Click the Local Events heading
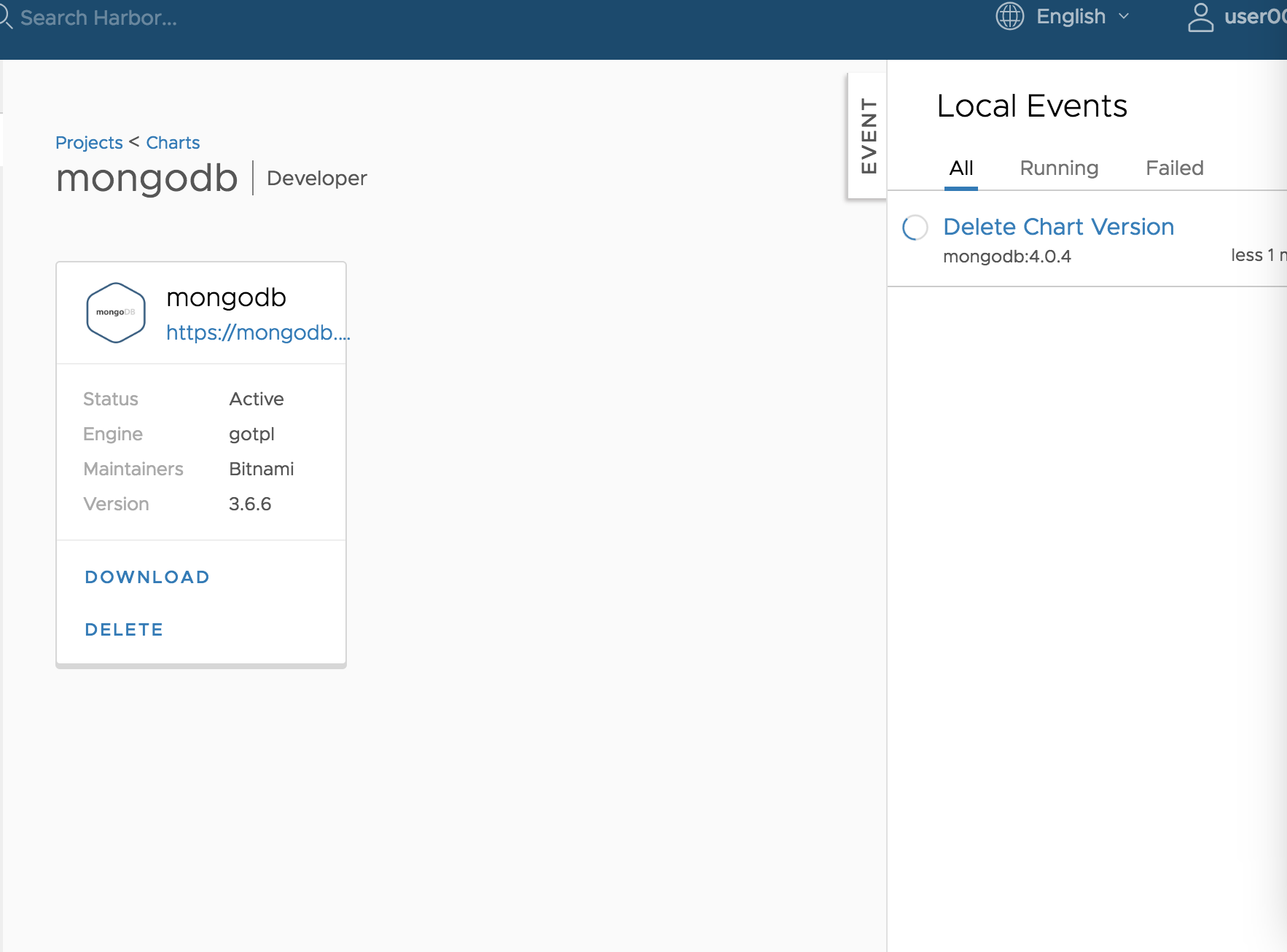 1032,106
